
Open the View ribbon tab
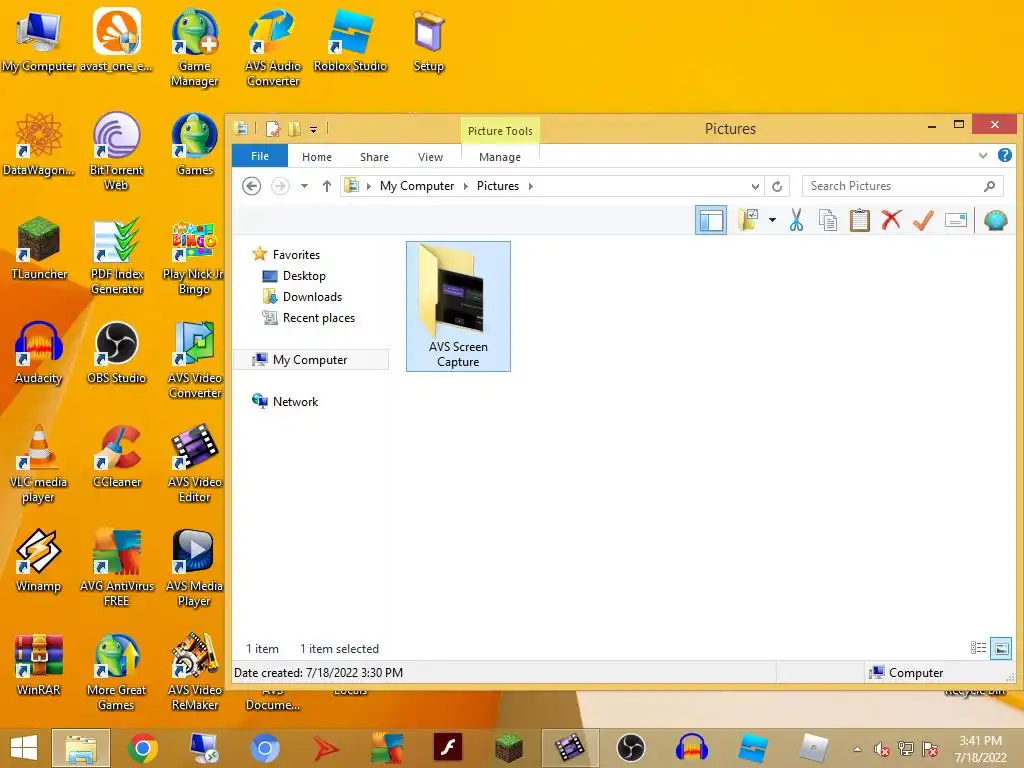click(x=430, y=157)
